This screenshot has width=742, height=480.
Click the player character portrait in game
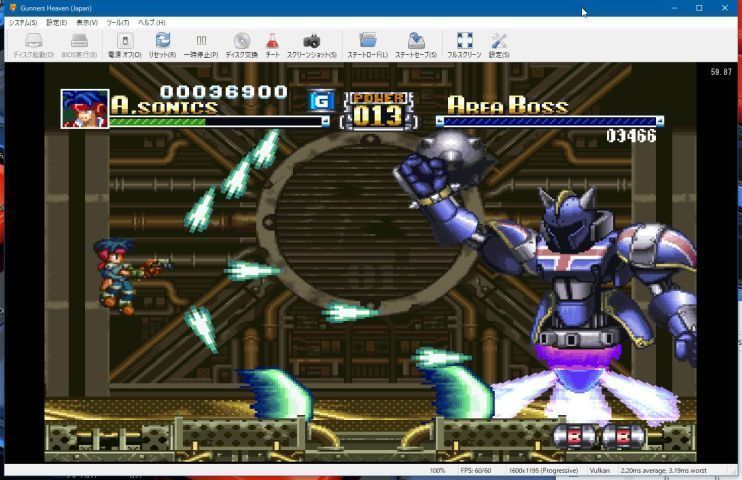[x=85, y=108]
